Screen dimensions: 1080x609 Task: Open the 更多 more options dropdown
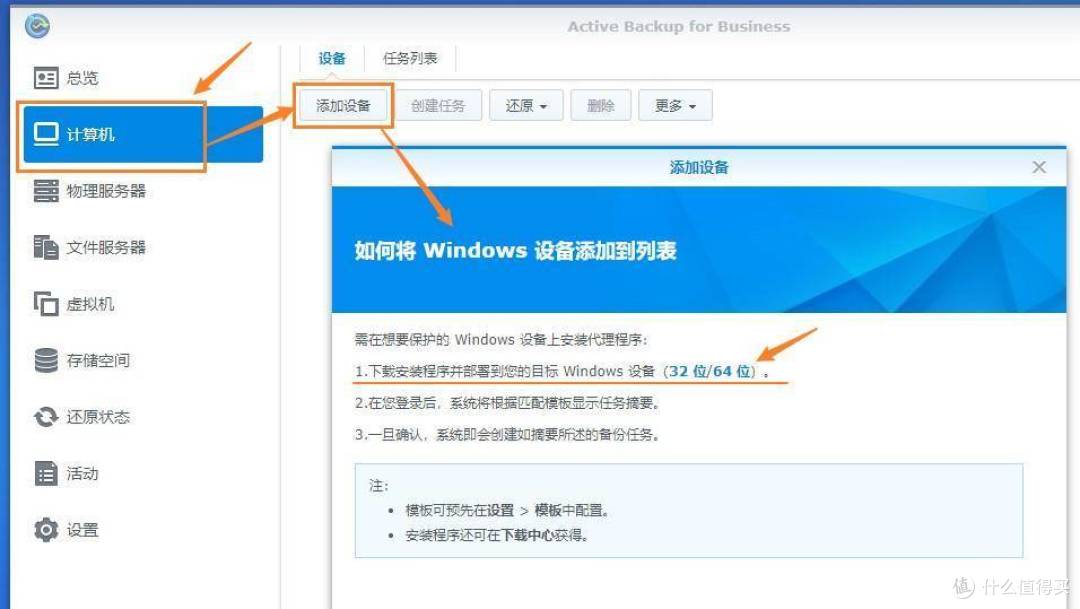tap(675, 105)
